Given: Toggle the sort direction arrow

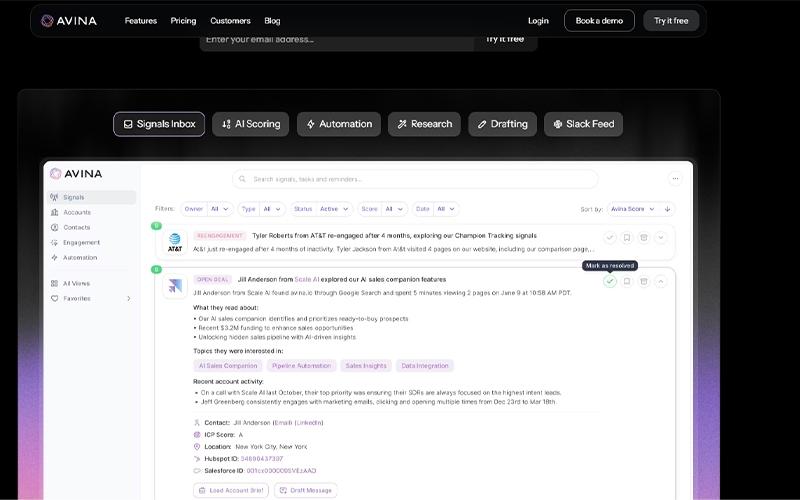Looking at the screenshot, I should [x=667, y=209].
